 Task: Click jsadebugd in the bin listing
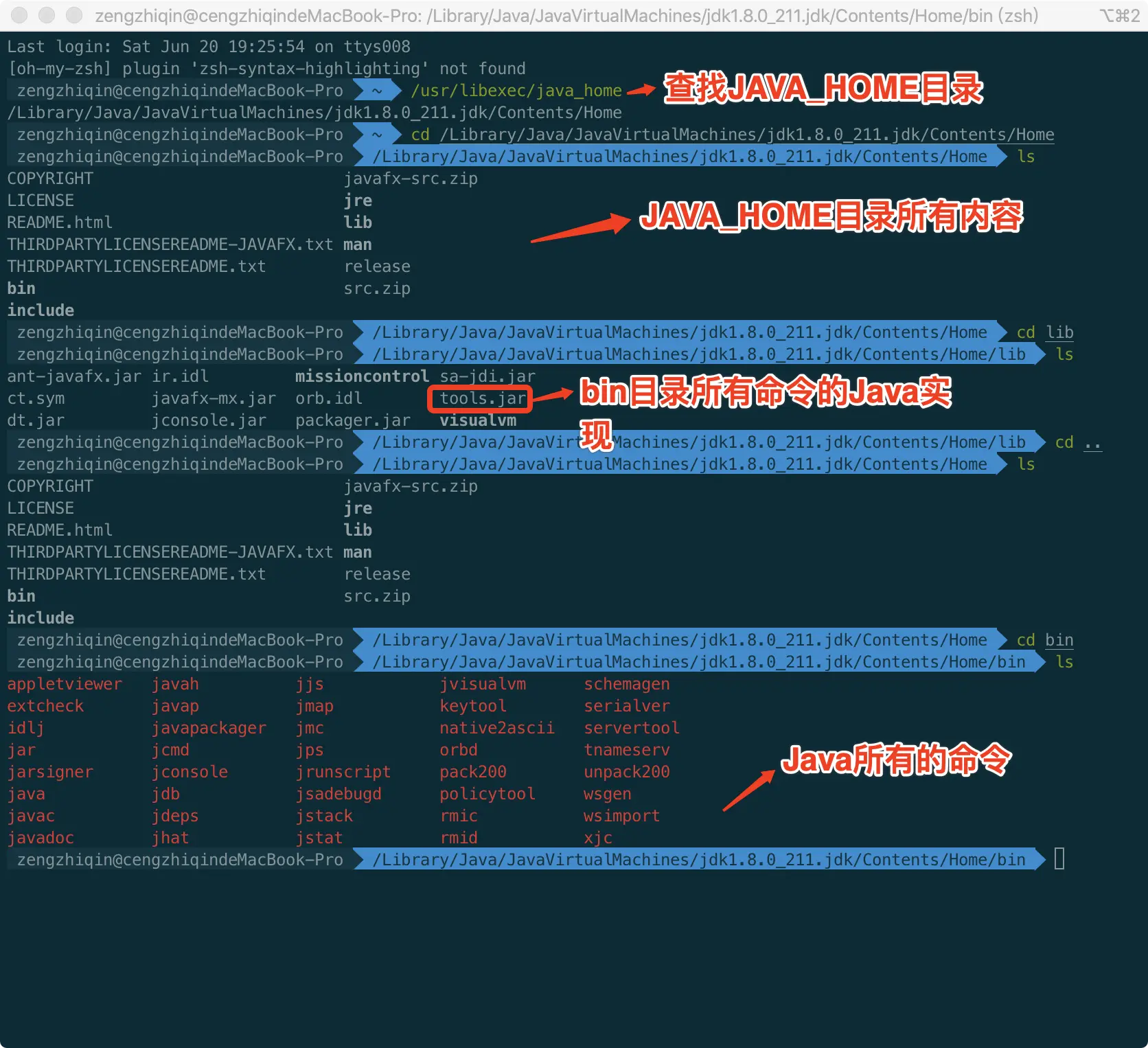click(338, 794)
